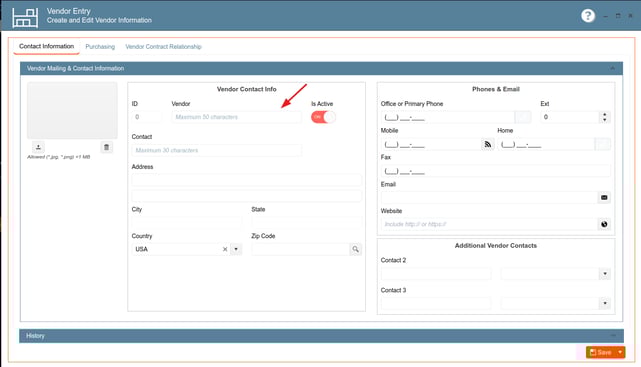Click the button beside Home phone field
This screenshot has width=641, height=367.
(603, 144)
